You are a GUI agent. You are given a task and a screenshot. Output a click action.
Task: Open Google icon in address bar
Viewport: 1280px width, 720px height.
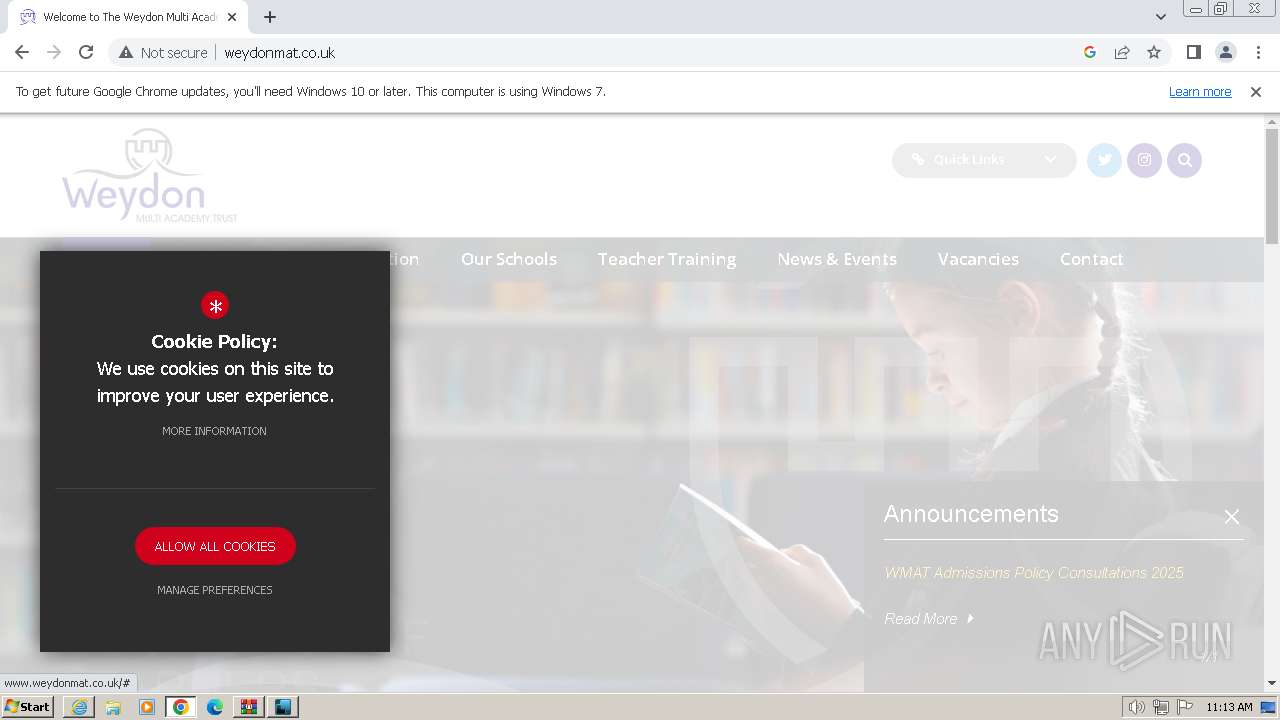point(1090,52)
